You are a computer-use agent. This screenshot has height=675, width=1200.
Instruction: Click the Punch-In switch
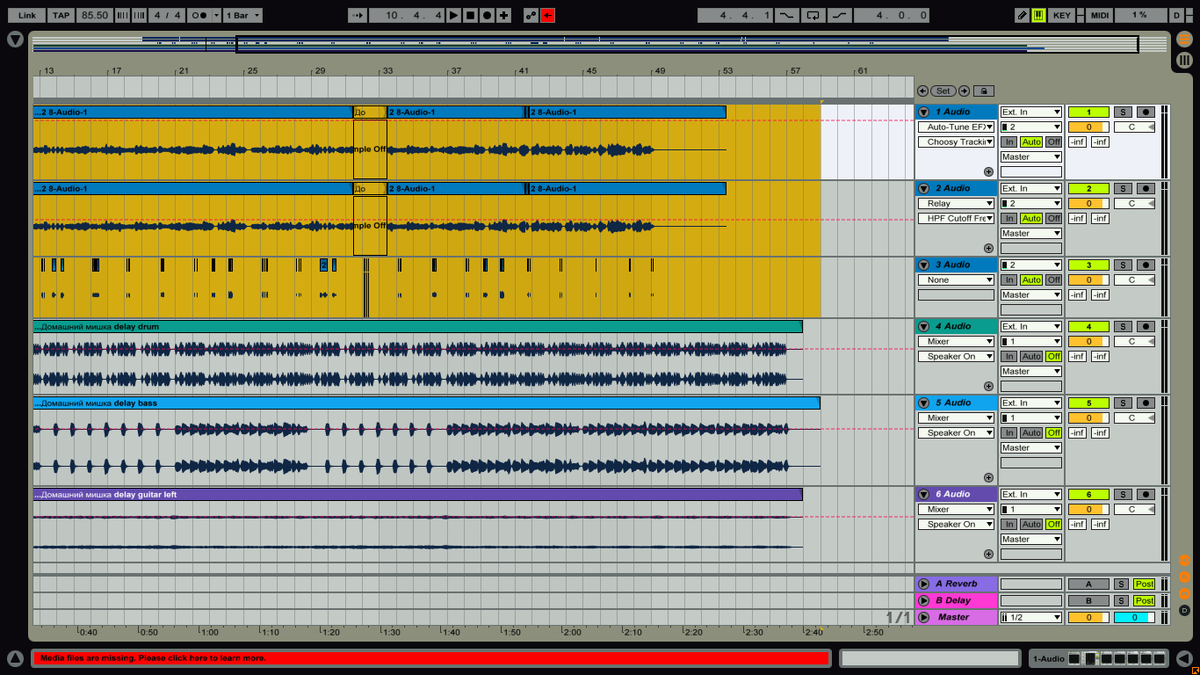point(788,15)
